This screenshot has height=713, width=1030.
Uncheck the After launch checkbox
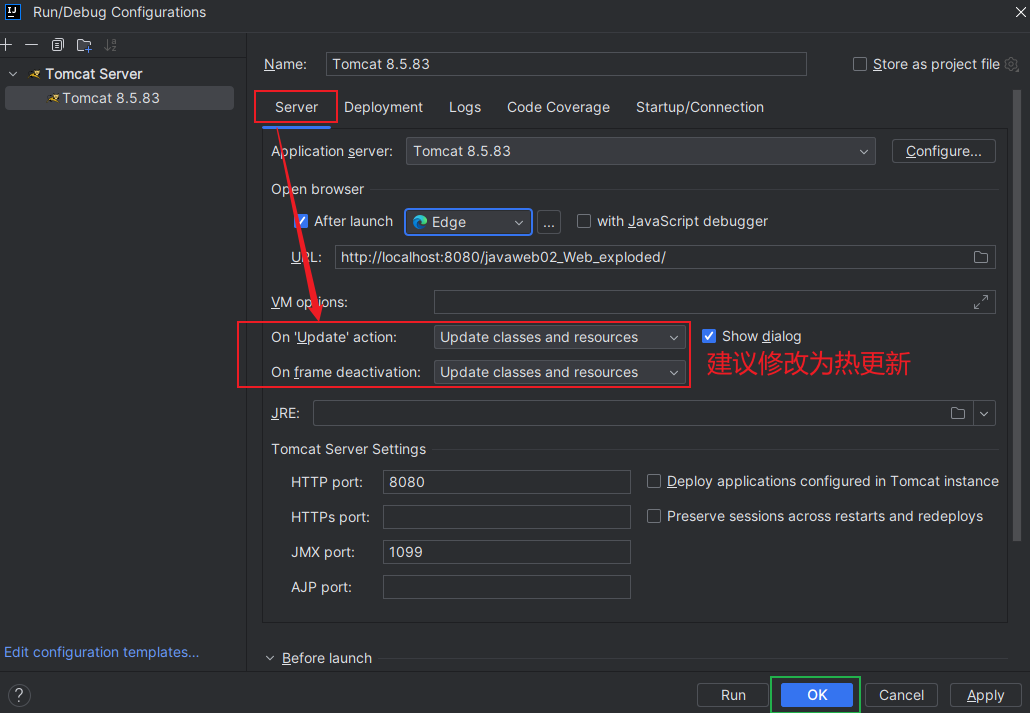tap(301, 221)
